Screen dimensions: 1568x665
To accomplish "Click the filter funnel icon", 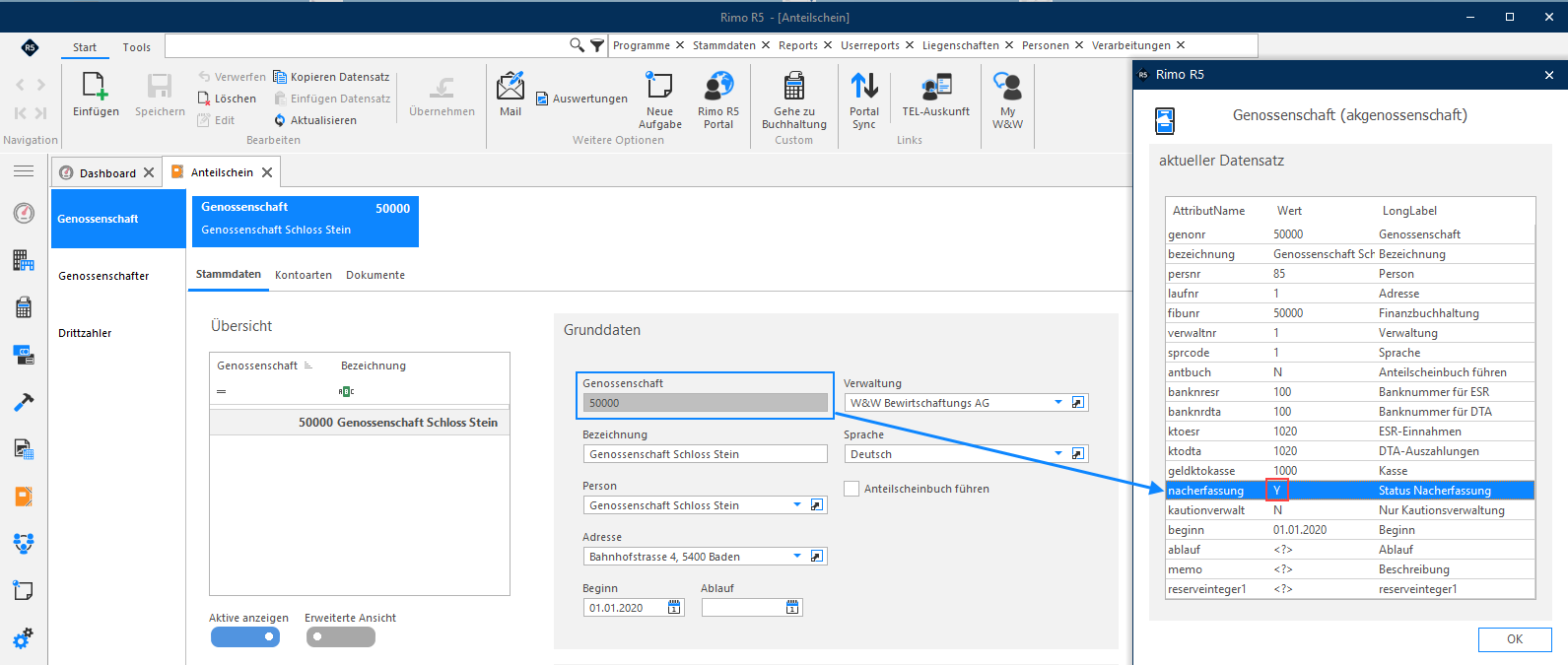I will [597, 45].
